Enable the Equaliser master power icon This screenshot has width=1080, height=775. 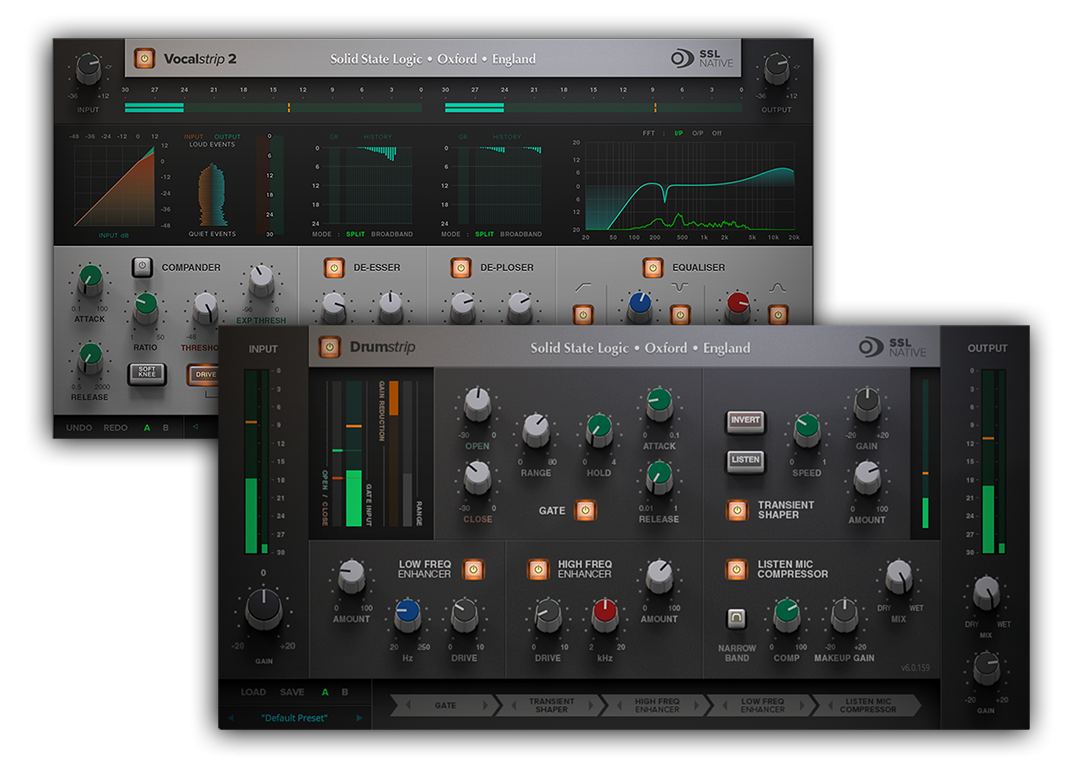pos(651,267)
